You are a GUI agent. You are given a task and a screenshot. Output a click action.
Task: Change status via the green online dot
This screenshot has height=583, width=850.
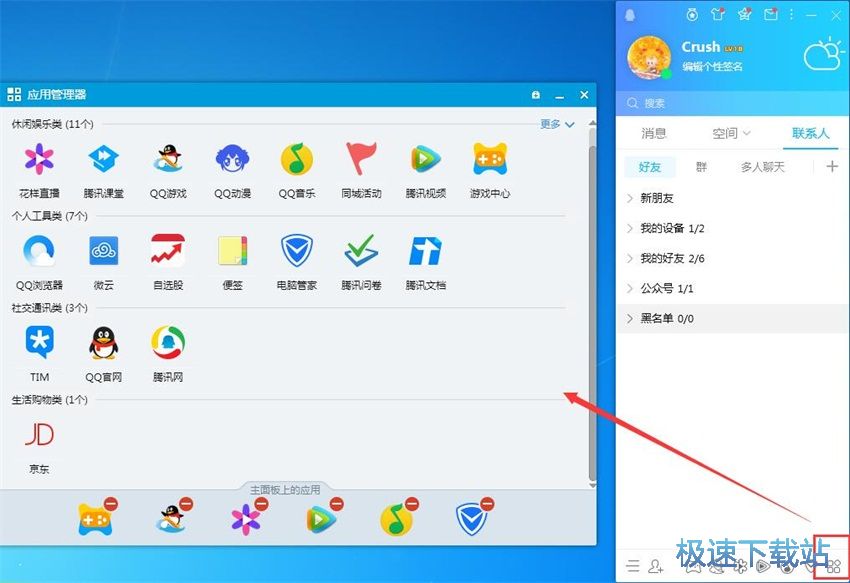coord(667,74)
